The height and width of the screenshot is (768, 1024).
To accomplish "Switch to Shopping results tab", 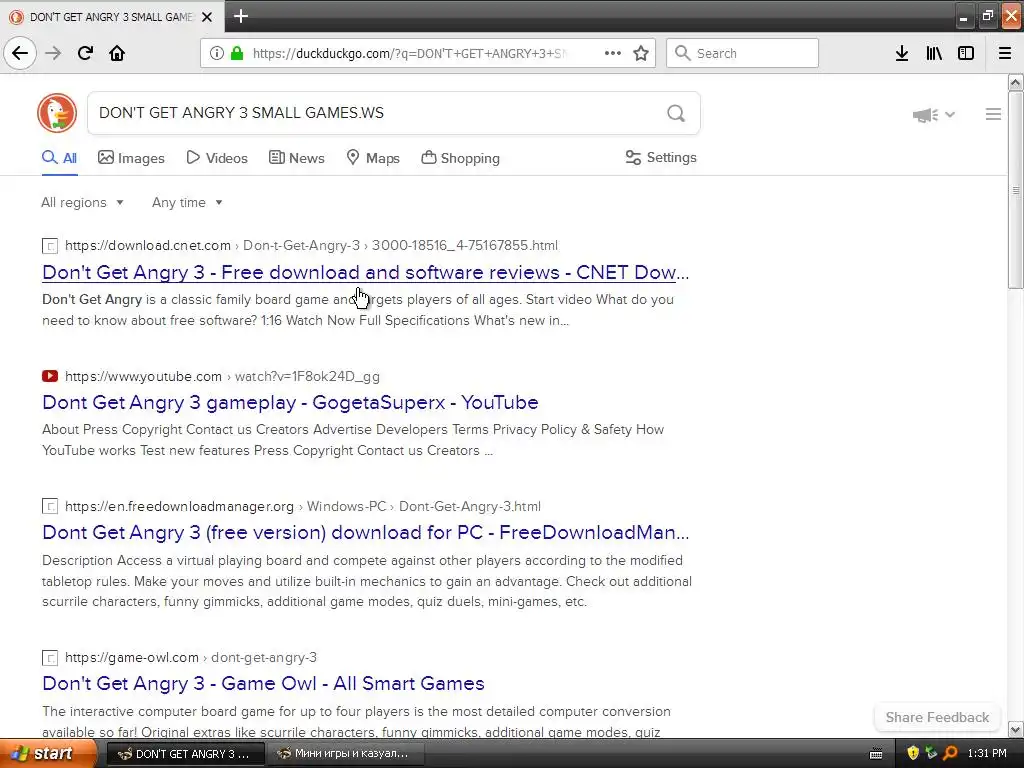I will (460, 158).
